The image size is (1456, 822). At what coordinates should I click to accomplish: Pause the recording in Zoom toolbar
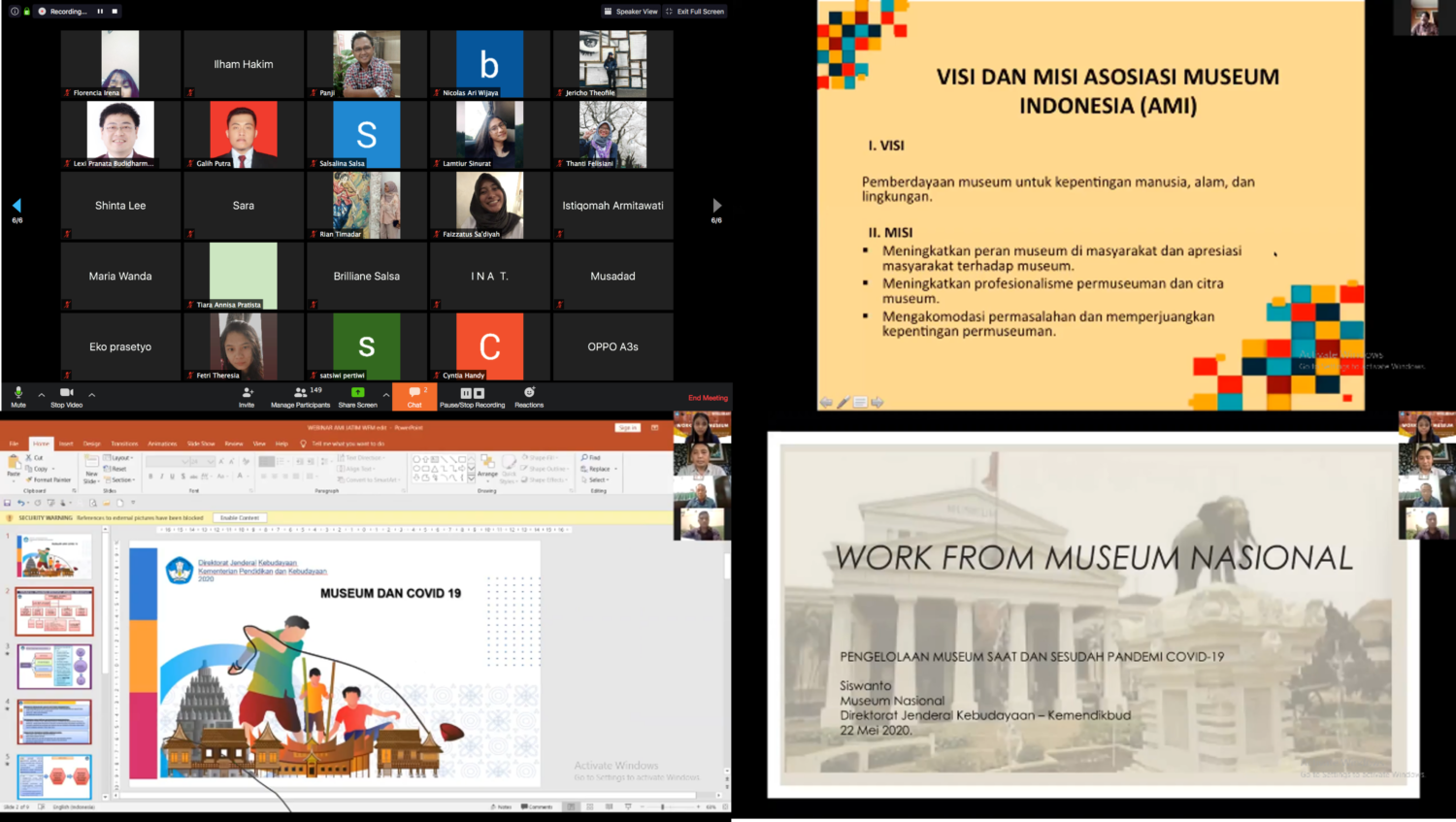click(x=467, y=393)
